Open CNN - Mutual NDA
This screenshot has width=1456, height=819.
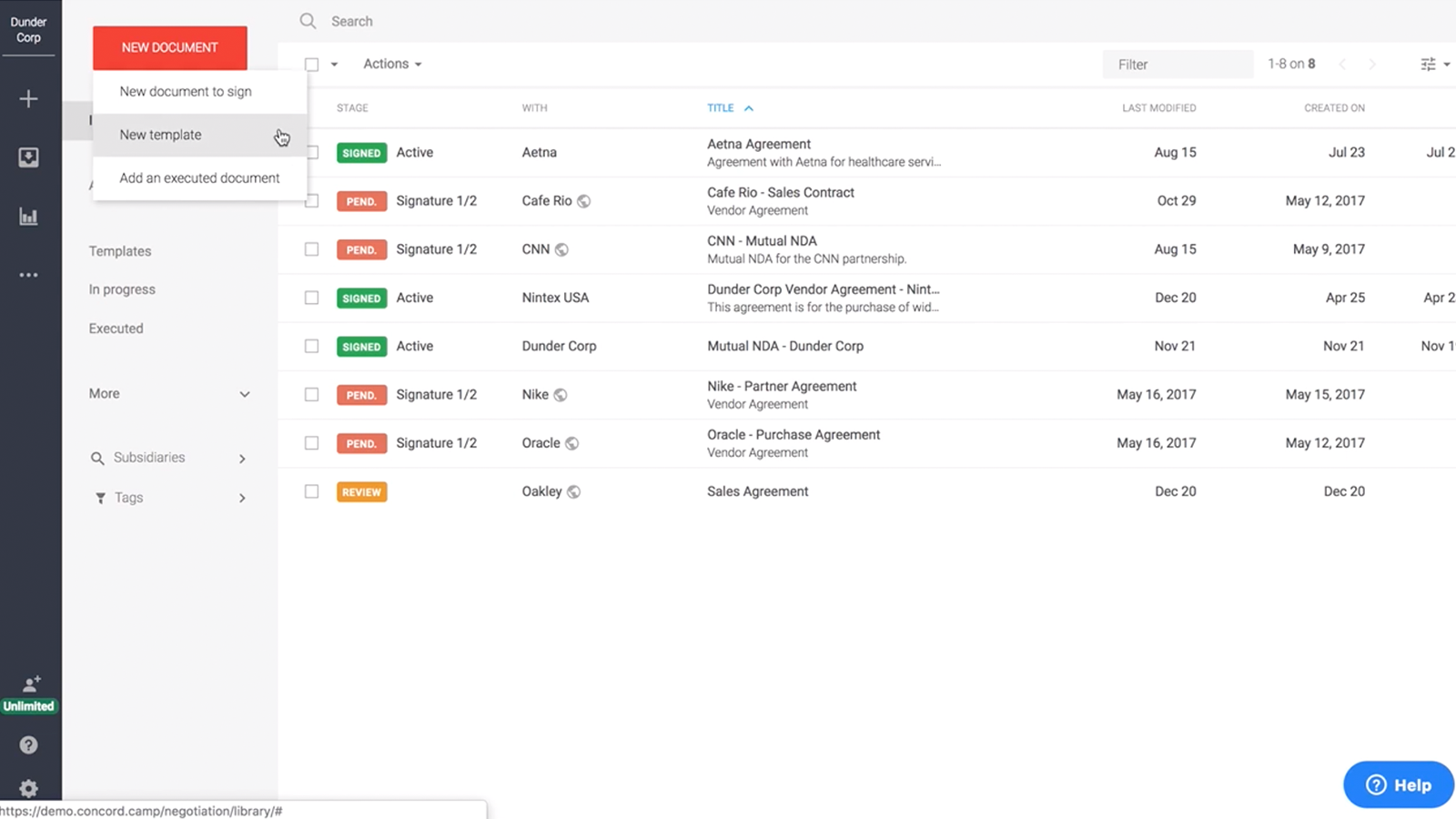click(x=762, y=240)
